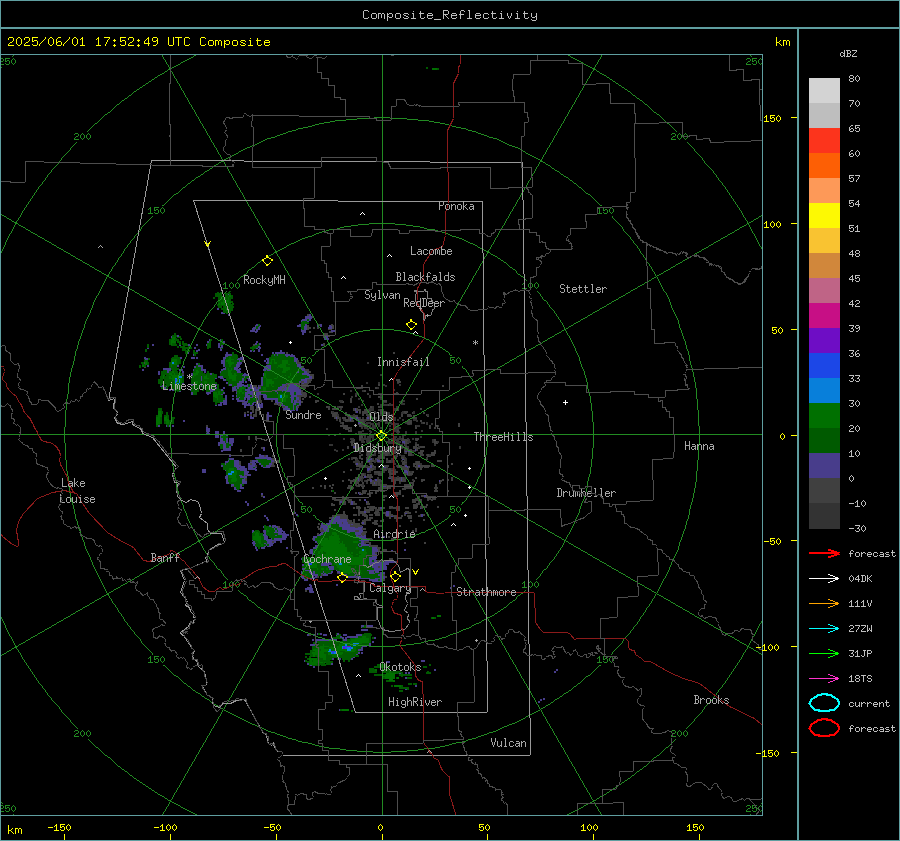The height and width of the screenshot is (841, 900).
Task: Click the HighRiver city label
Action: click(x=415, y=702)
